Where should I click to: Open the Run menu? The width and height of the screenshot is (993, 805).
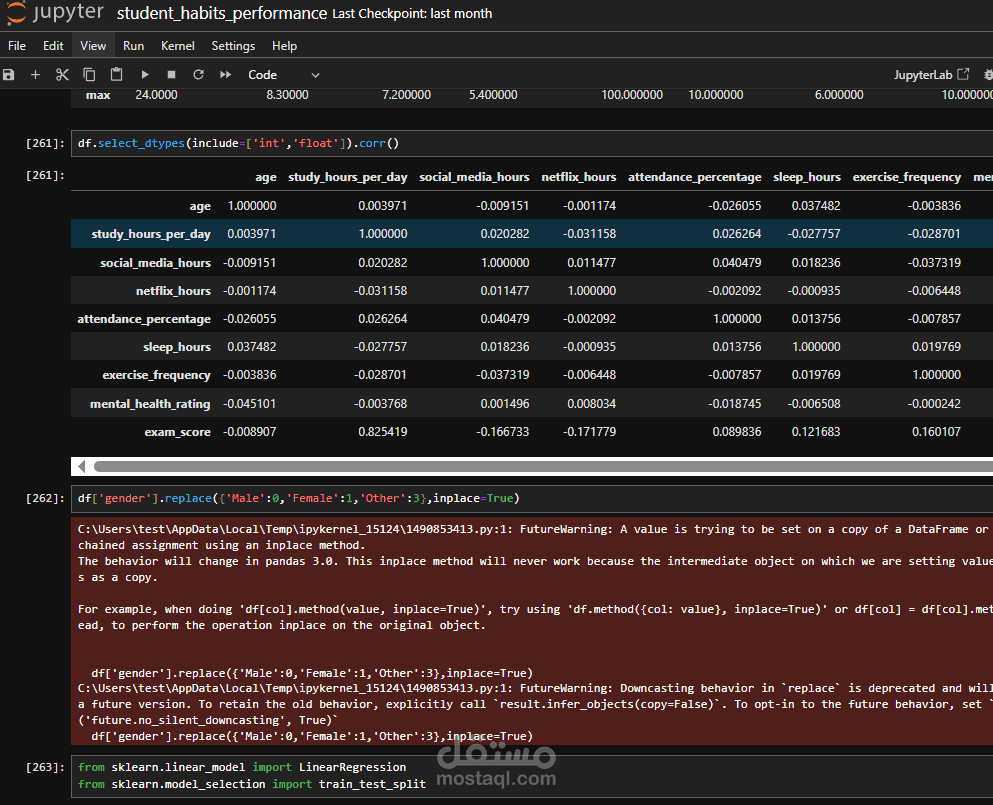click(x=134, y=46)
